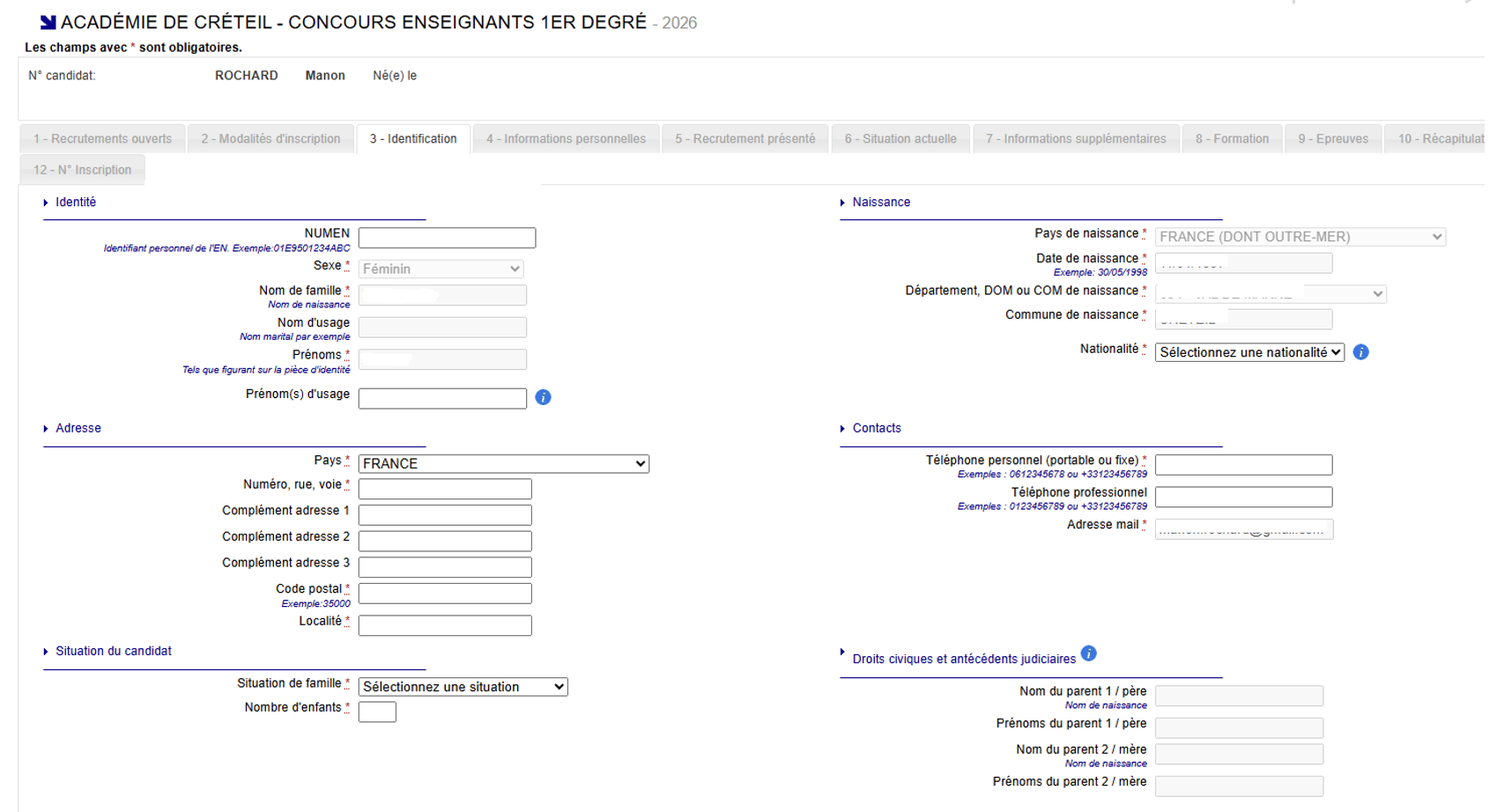
Task: Go to 2 - Modalités d'inscription tab
Action: 270,139
